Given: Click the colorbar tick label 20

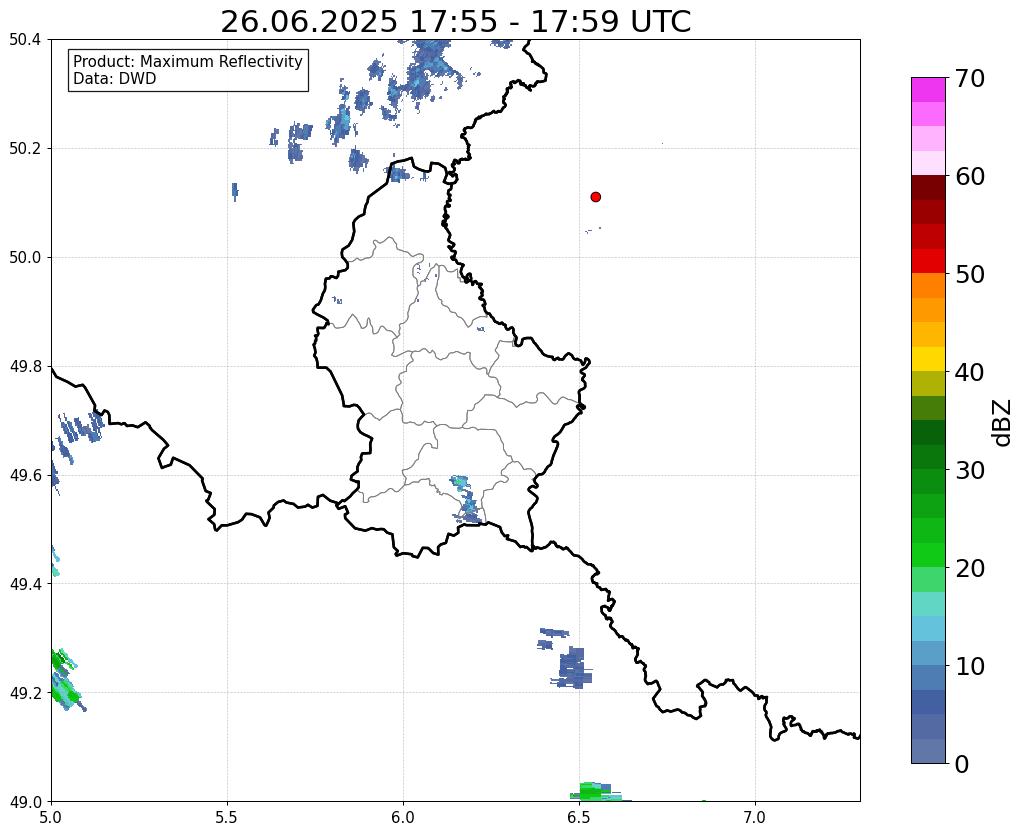Looking at the screenshot, I should (x=970, y=568).
